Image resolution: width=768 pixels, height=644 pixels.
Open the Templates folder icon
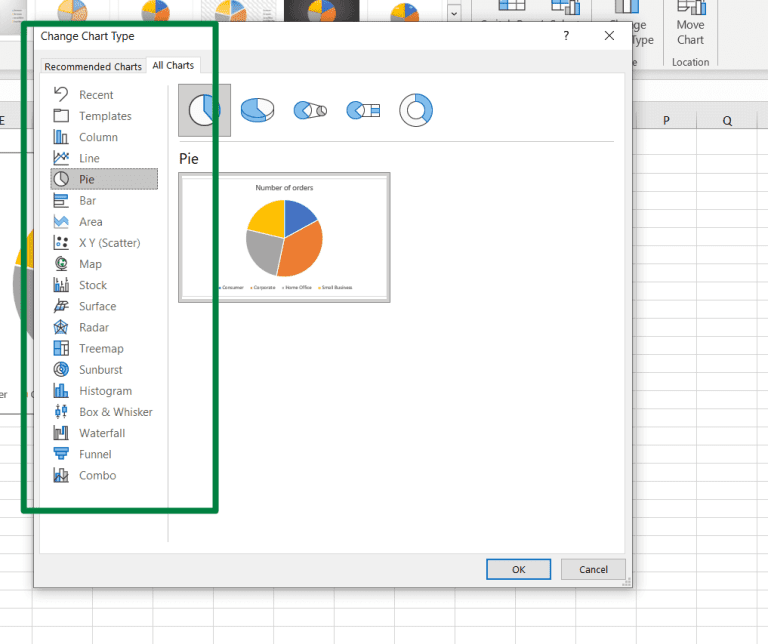coord(61,116)
